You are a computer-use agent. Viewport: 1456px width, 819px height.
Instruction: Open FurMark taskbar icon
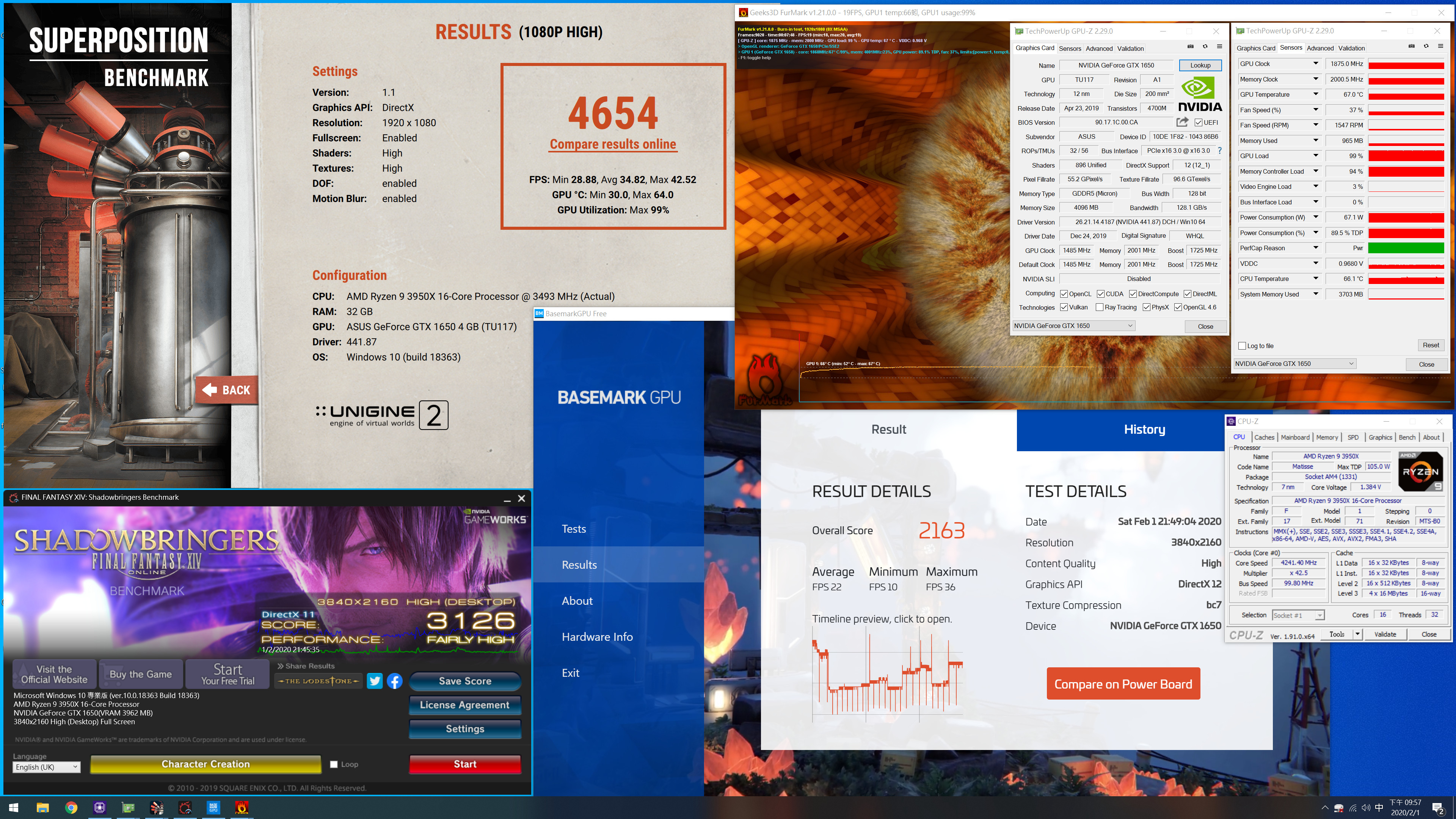(242, 807)
